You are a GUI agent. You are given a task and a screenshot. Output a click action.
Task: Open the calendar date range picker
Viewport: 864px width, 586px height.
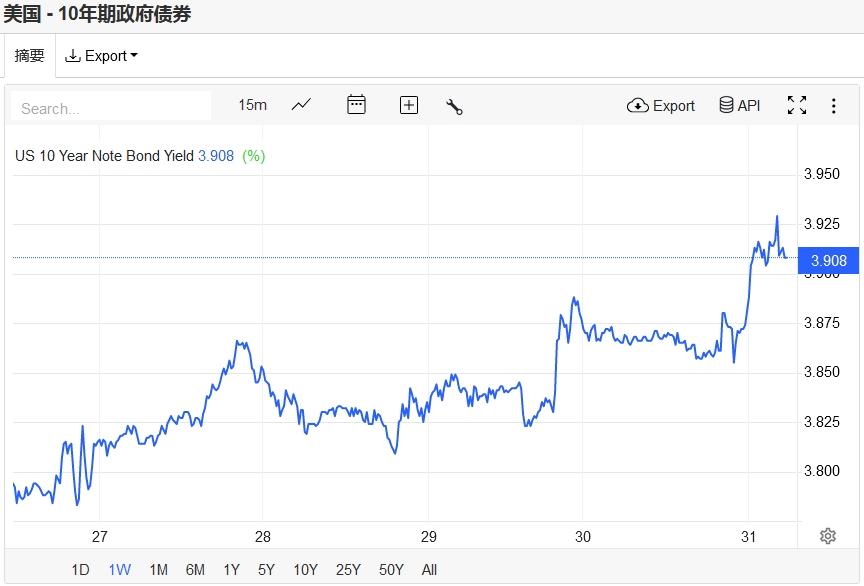pos(356,105)
